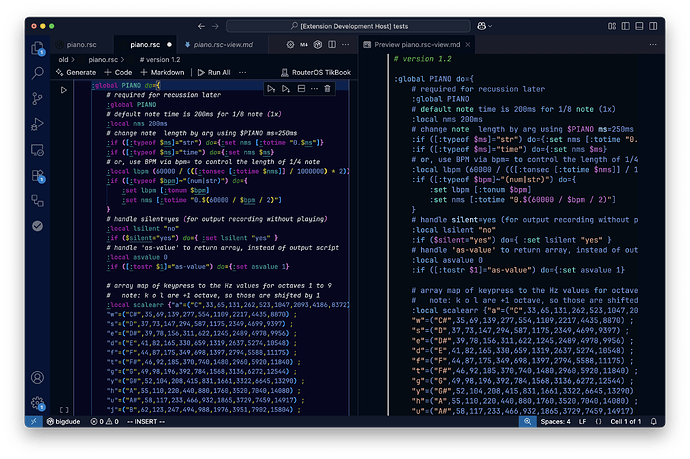Open the Accounts menu icon

(x=38, y=378)
